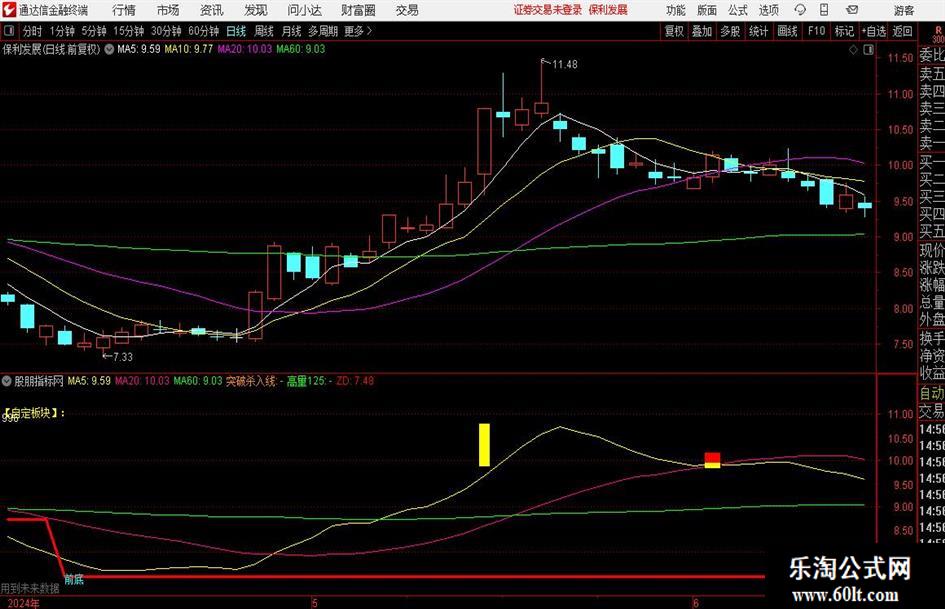Click the 保利发展(日线 前复权) chart title
945x609 pixels.
tap(51, 49)
